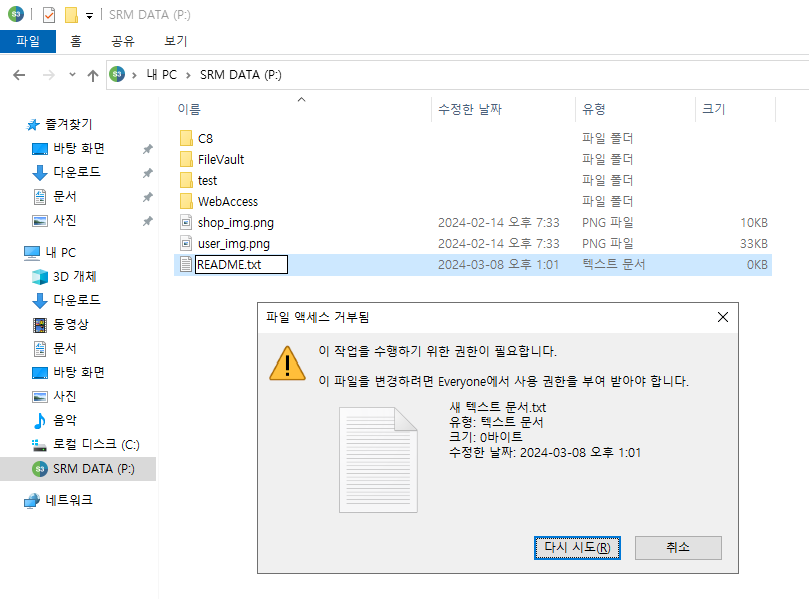
Task: Open pinned 다운로드 under 즐겨찾기
Action: click(77, 172)
